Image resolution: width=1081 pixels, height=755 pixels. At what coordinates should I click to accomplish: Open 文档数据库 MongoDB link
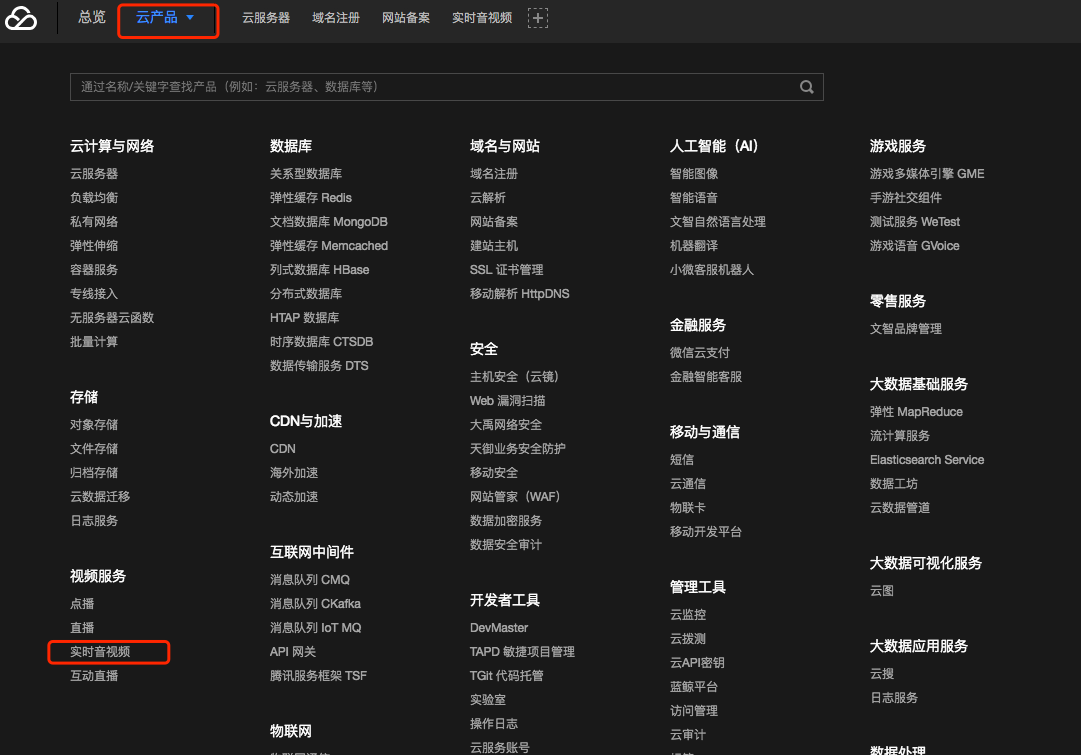[328, 222]
